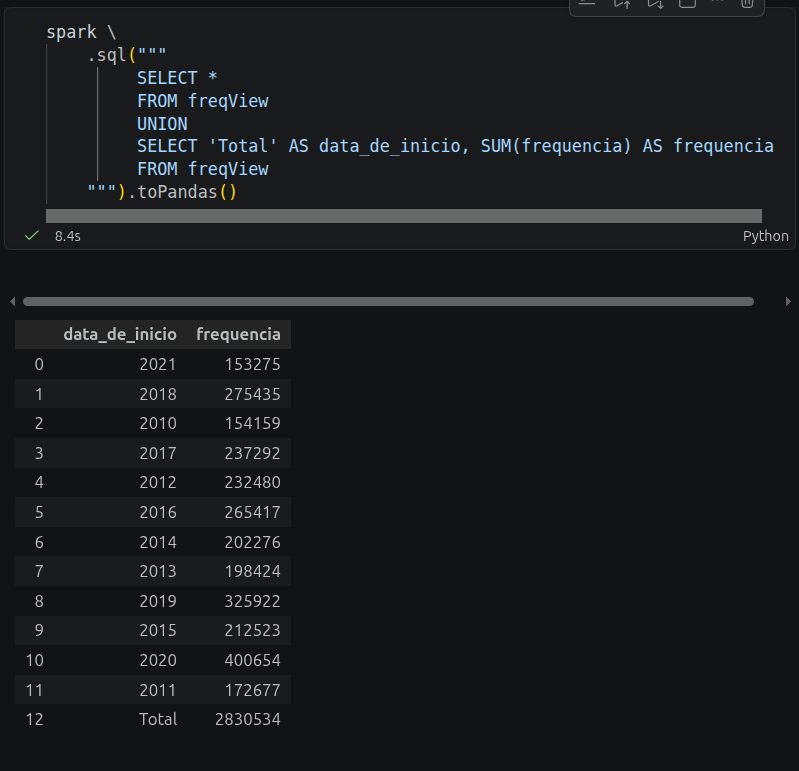Click row index 10 in the table
This screenshot has height=771, width=799.
coord(35,660)
